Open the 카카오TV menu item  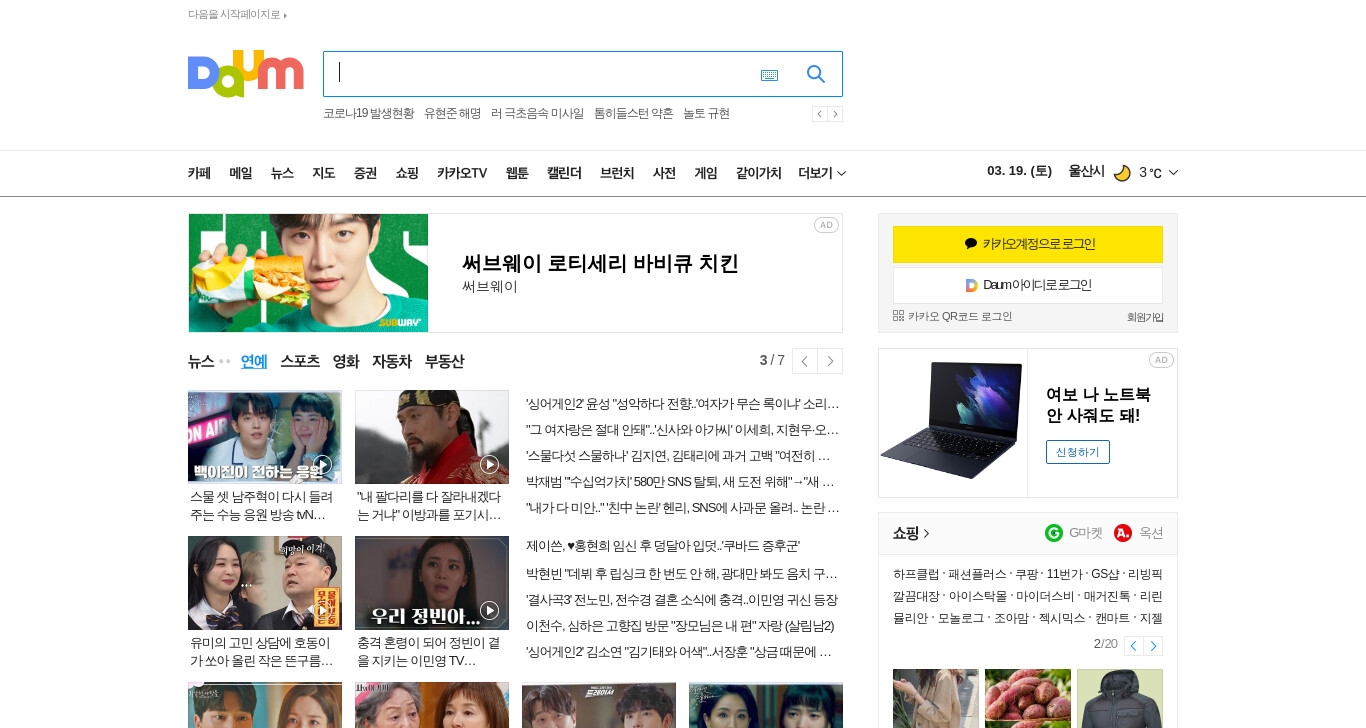[x=462, y=173]
